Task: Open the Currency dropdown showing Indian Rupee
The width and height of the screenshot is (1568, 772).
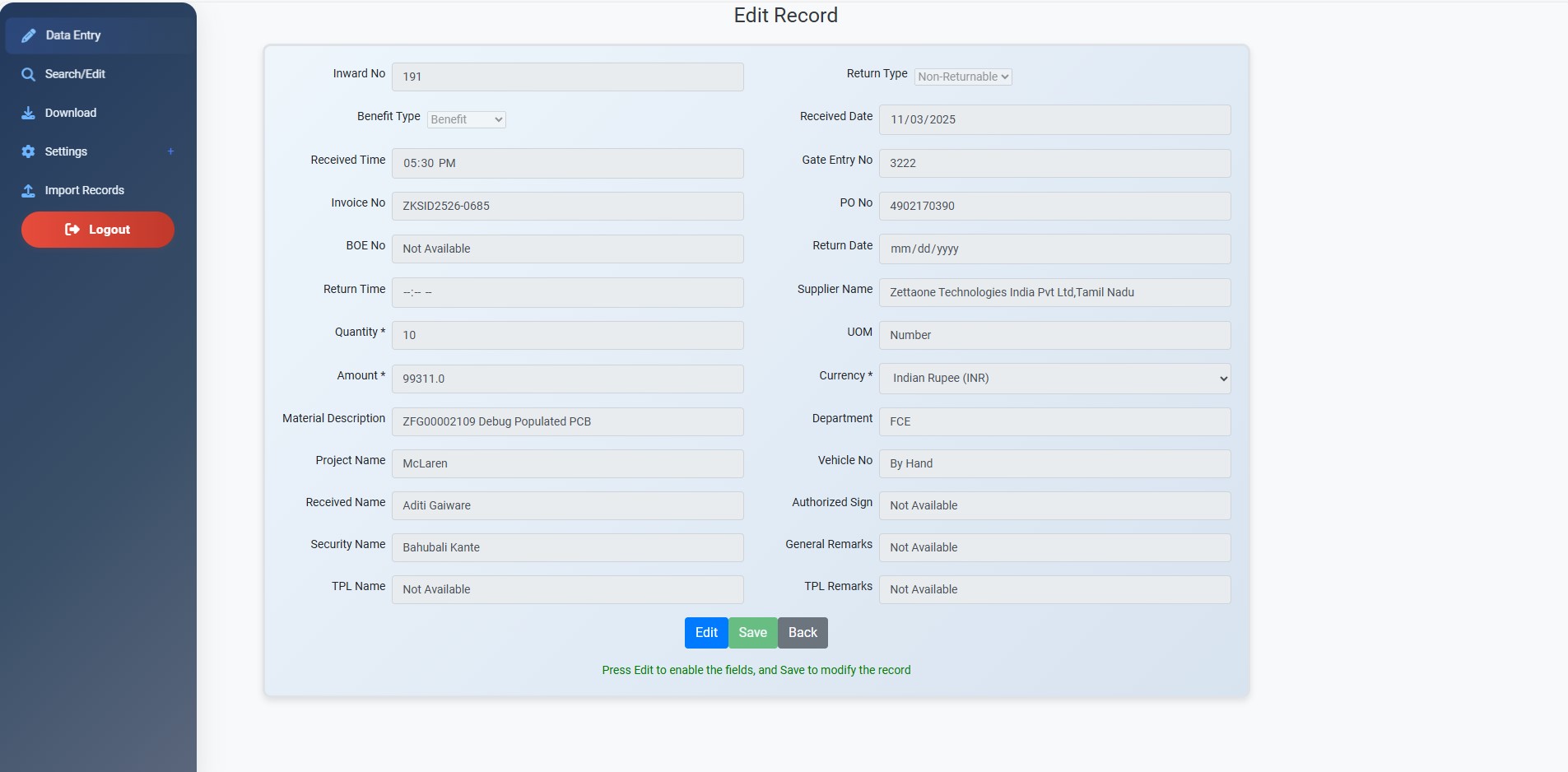Action: coord(1054,379)
